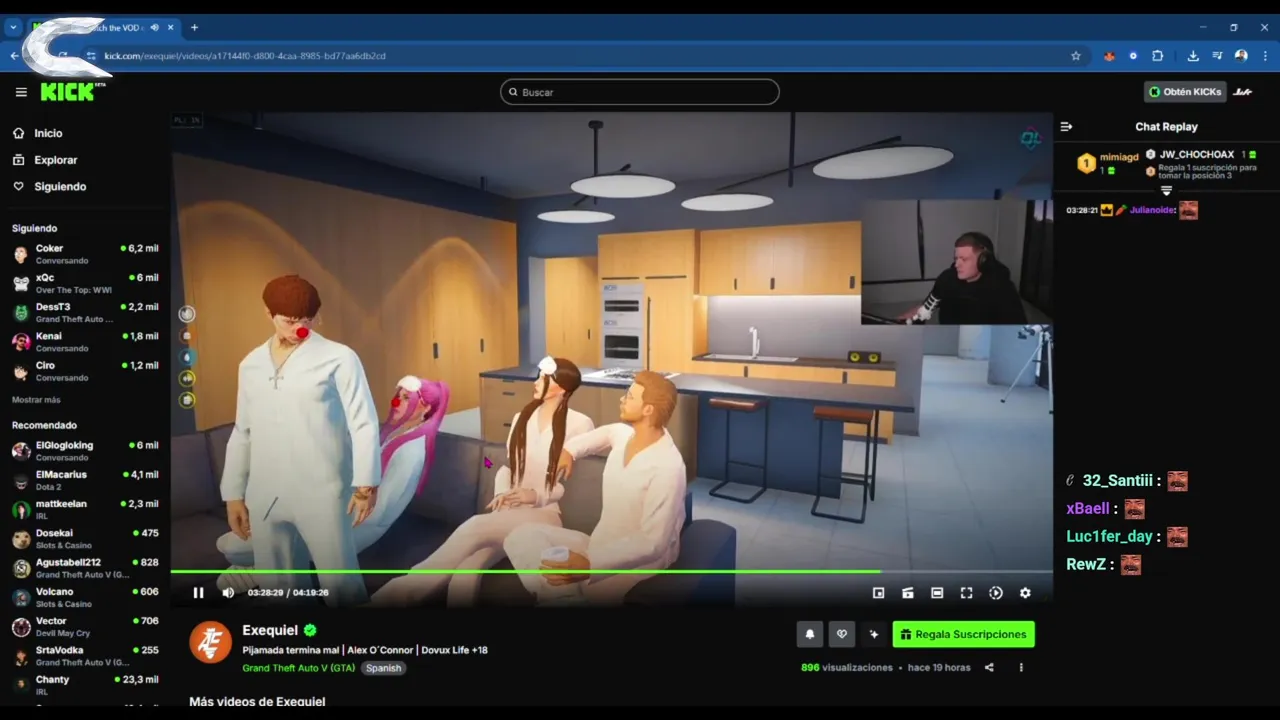The height and width of the screenshot is (720, 1280).
Task: Open the Kick hamburger sidebar menu
Action: (x=21, y=92)
